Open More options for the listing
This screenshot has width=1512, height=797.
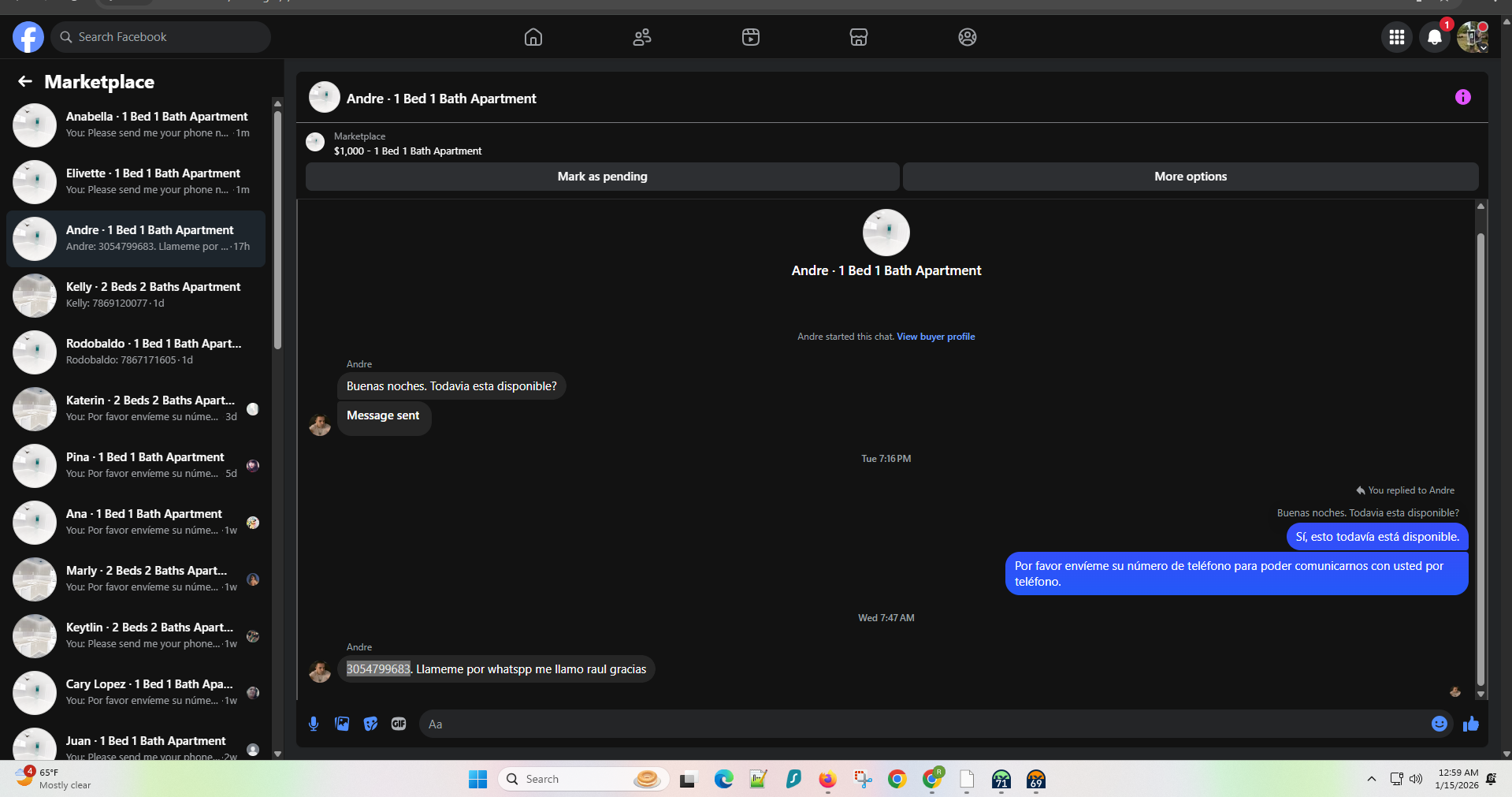pos(1191,177)
